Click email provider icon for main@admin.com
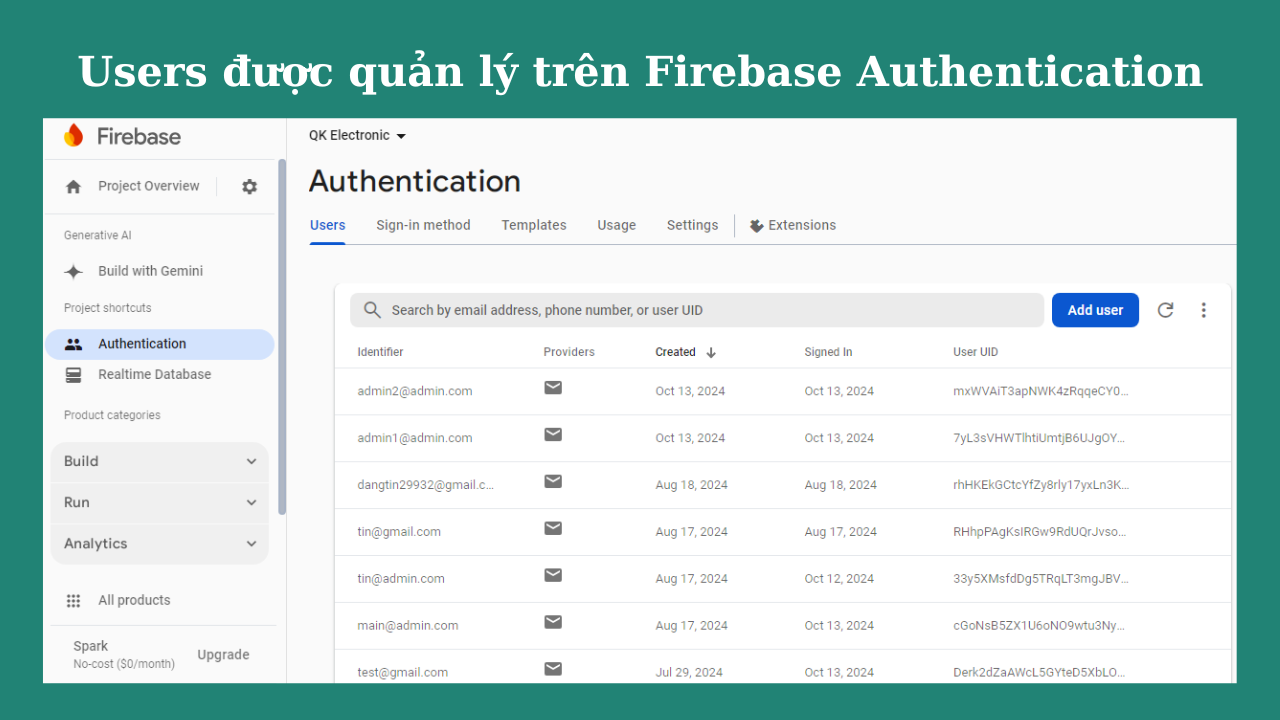Image resolution: width=1280 pixels, height=720 pixels. (x=553, y=622)
